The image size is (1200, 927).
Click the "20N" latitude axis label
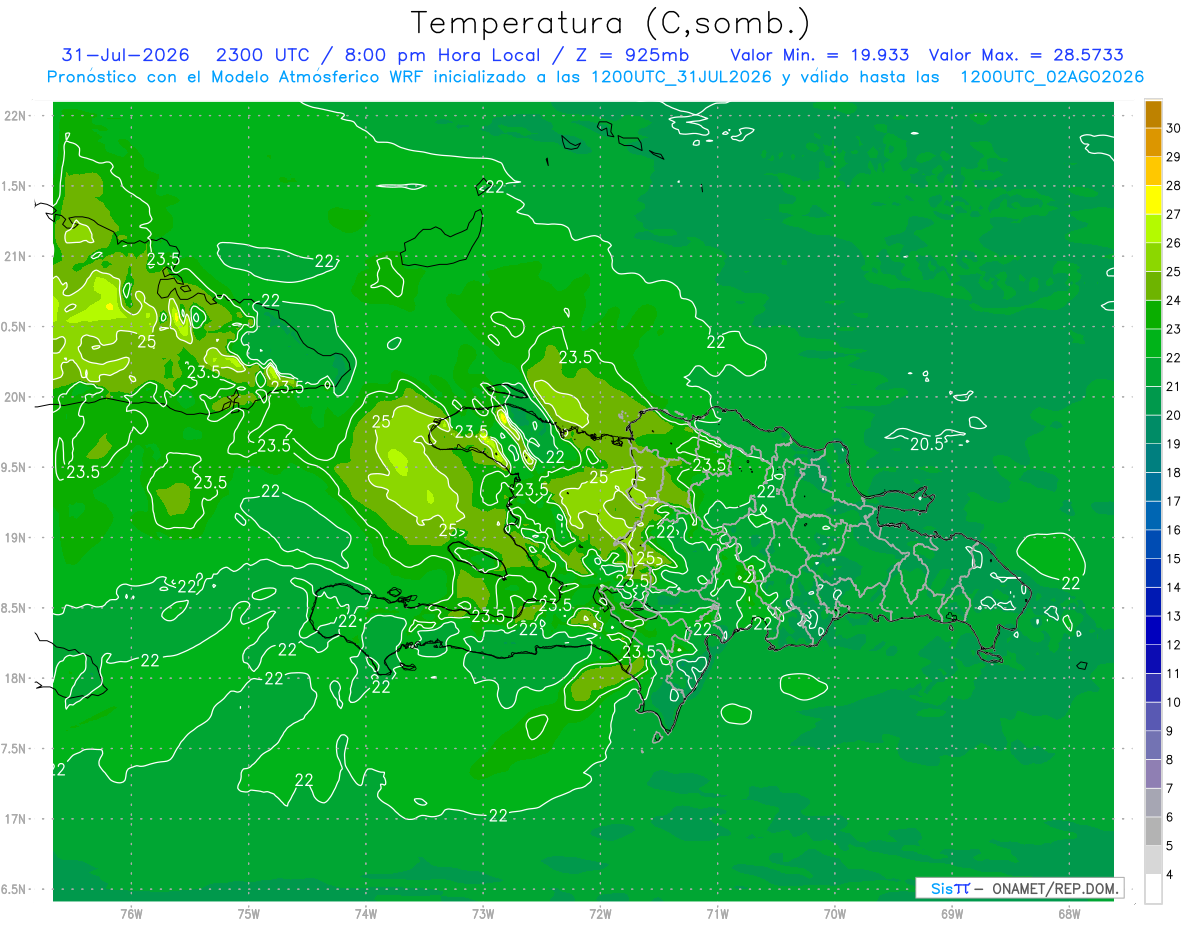point(17,397)
